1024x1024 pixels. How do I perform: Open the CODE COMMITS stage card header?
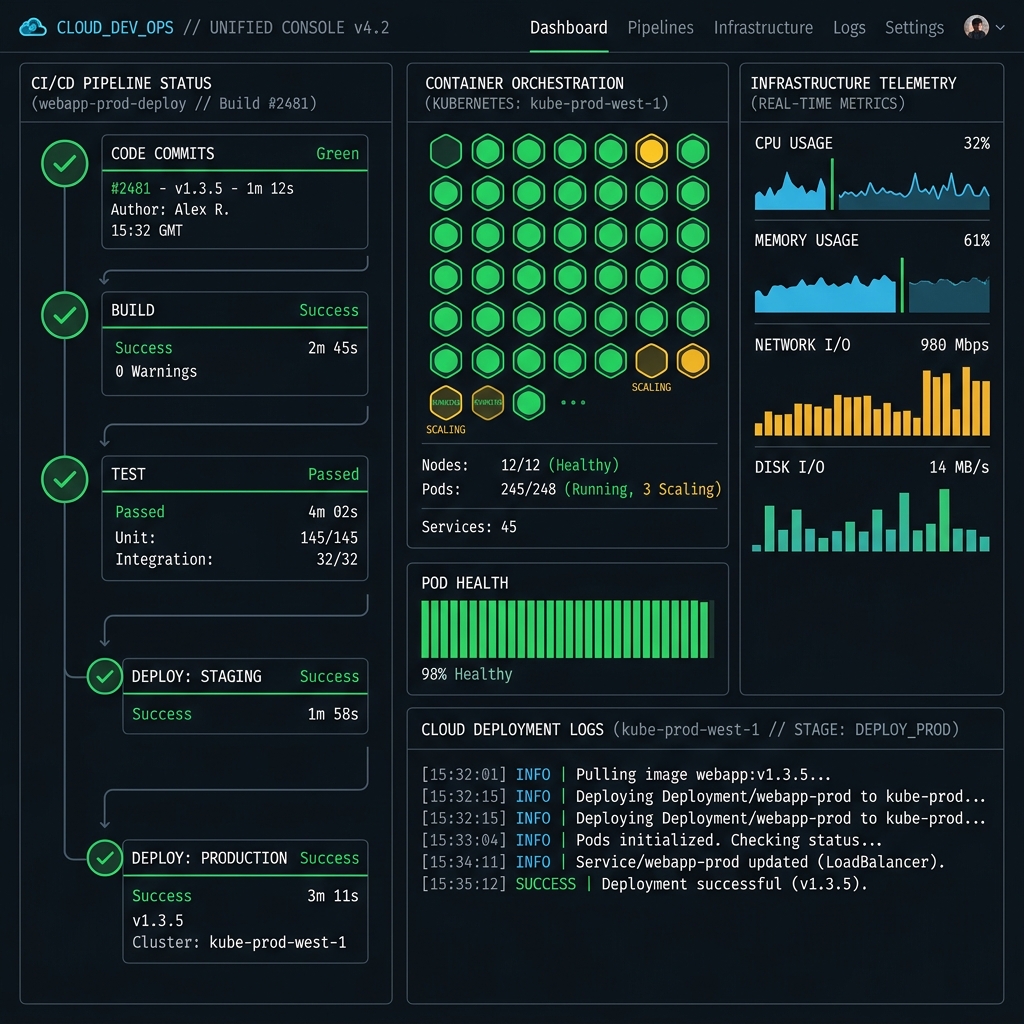point(235,153)
